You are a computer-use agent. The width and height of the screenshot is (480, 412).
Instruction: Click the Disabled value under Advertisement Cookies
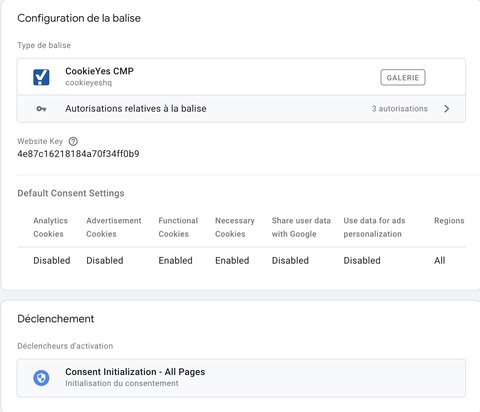coord(105,260)
